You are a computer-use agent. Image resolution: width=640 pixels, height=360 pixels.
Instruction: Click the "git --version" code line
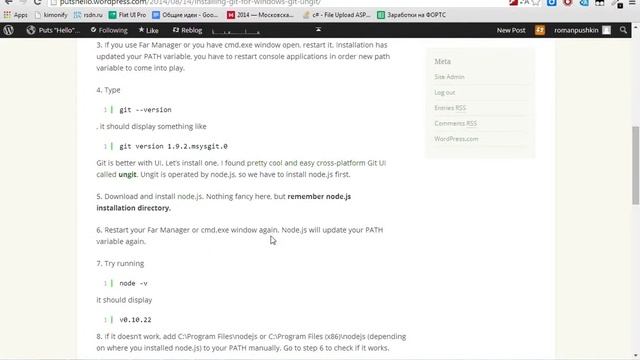pyautogui.click(x=145, y=110)
